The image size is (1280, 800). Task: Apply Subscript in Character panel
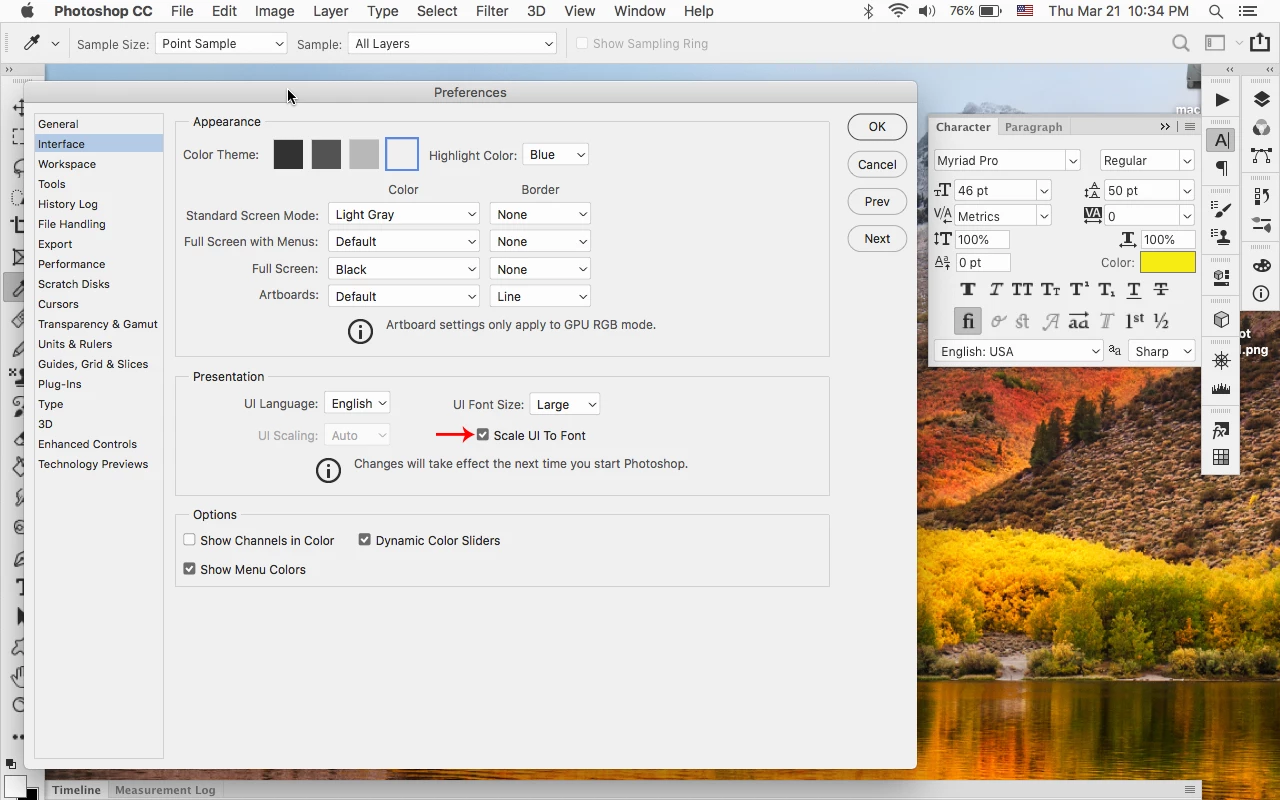pyautogui.click(x=1106, y=289)
